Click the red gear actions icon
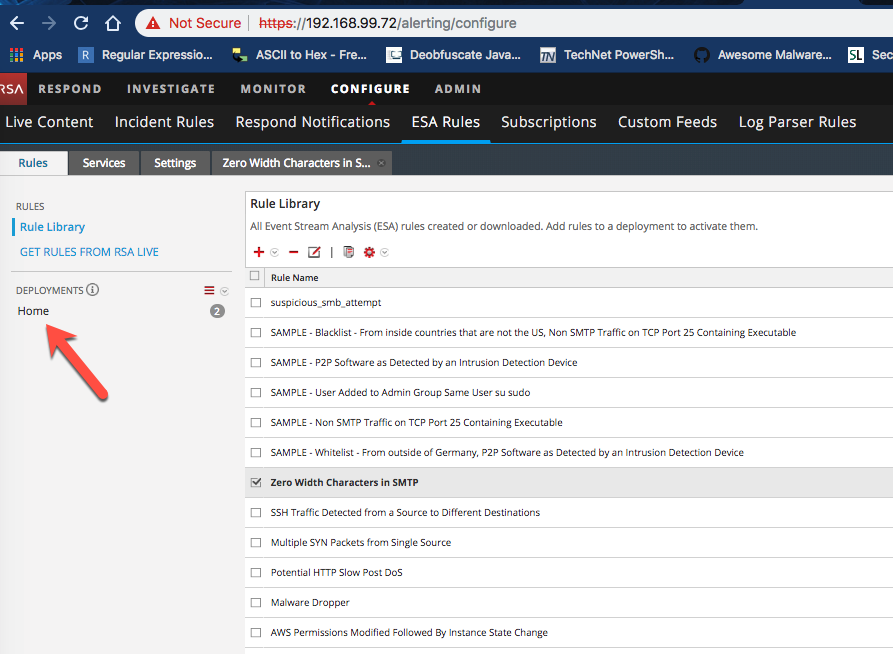 (369, 252)
